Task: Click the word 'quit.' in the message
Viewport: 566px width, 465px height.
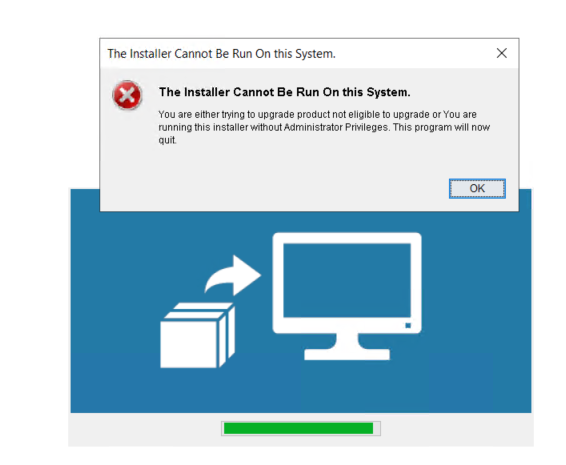Action: coord(167,140)
